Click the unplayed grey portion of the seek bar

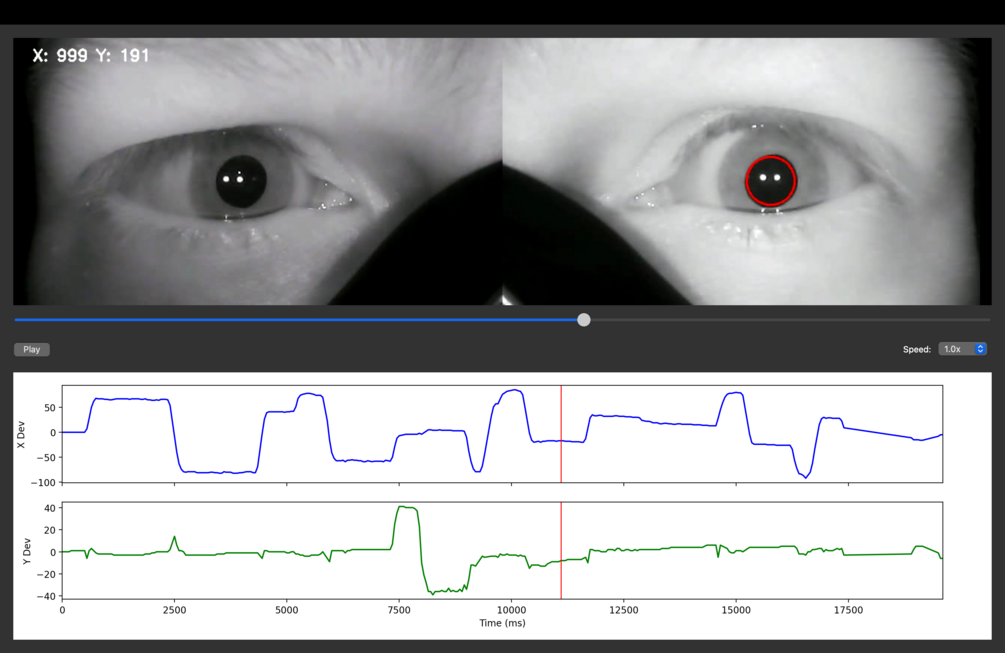pyautogui.click(x=790, y=320)
